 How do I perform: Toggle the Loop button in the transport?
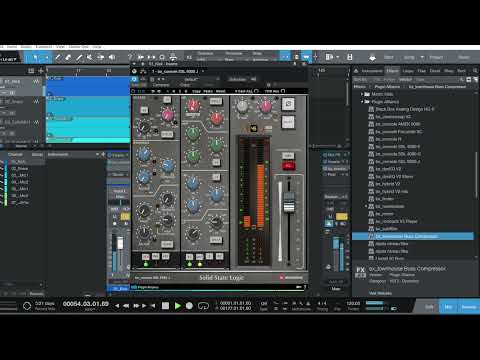tap(203, 305)
